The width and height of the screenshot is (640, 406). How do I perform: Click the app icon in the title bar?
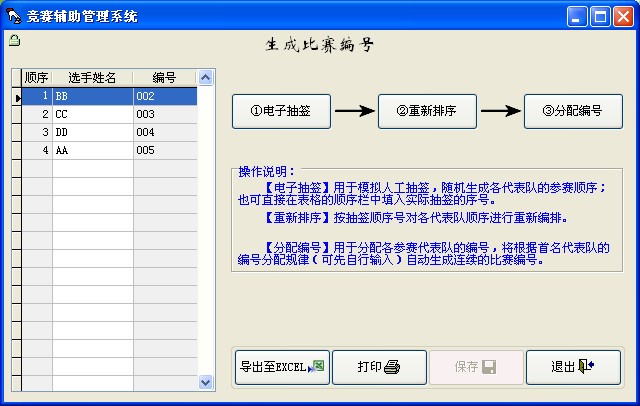13,16
